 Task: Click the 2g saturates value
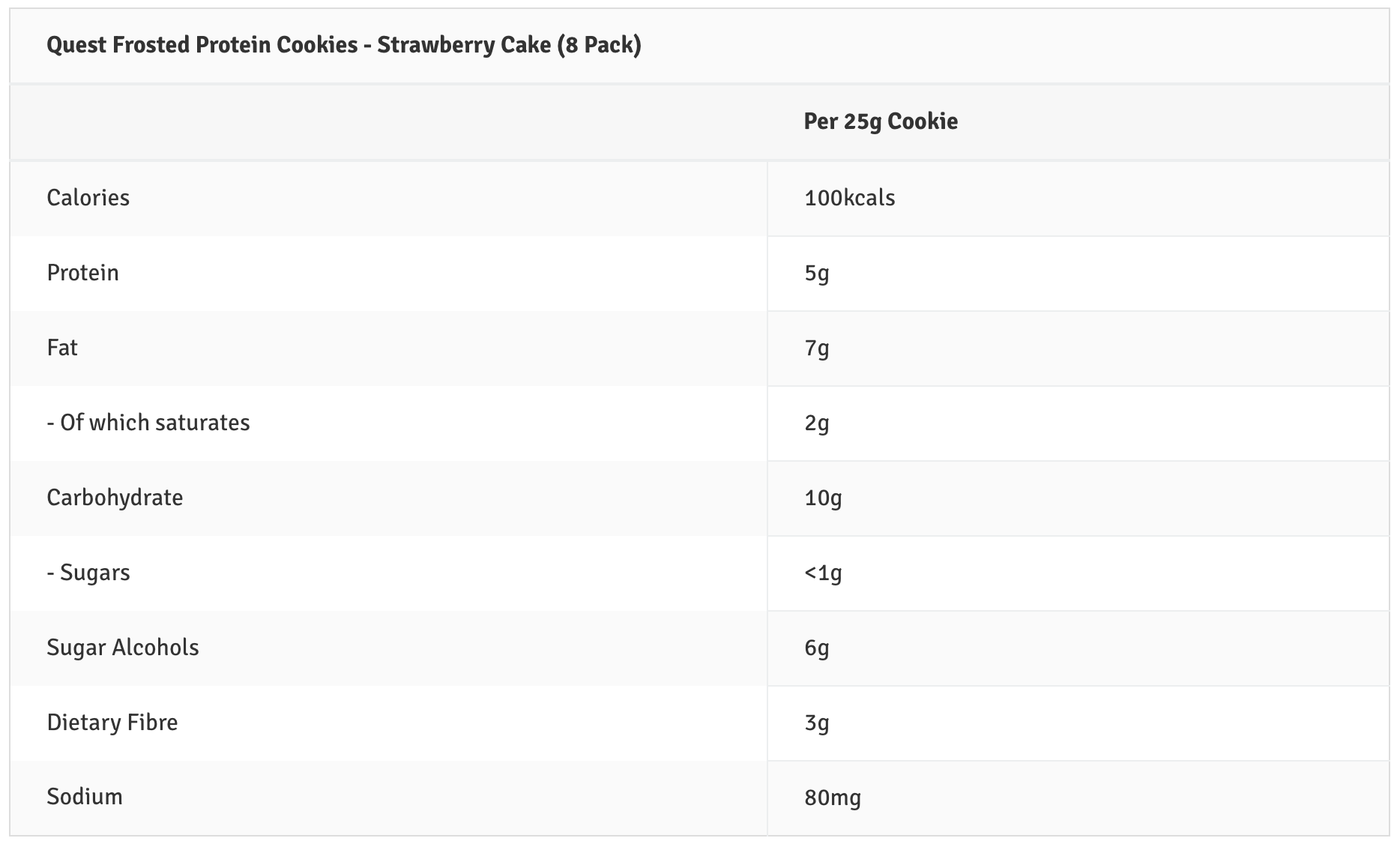pyautogui.click(x=817, y=423)
